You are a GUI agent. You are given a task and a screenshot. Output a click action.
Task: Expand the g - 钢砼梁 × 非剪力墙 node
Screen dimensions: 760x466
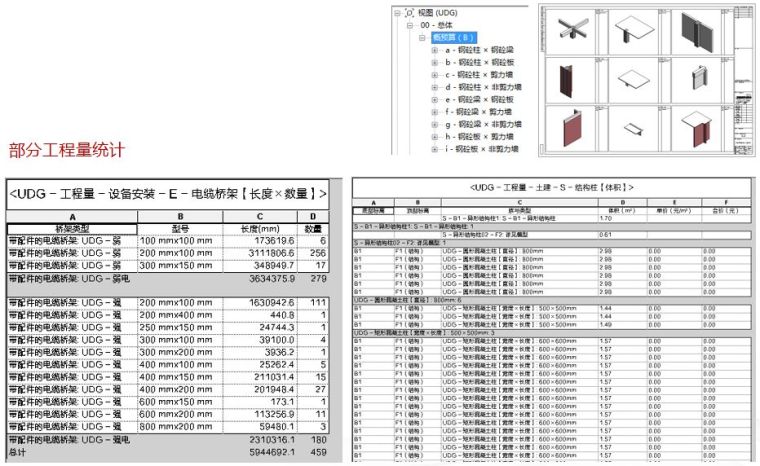click(435, 125)
